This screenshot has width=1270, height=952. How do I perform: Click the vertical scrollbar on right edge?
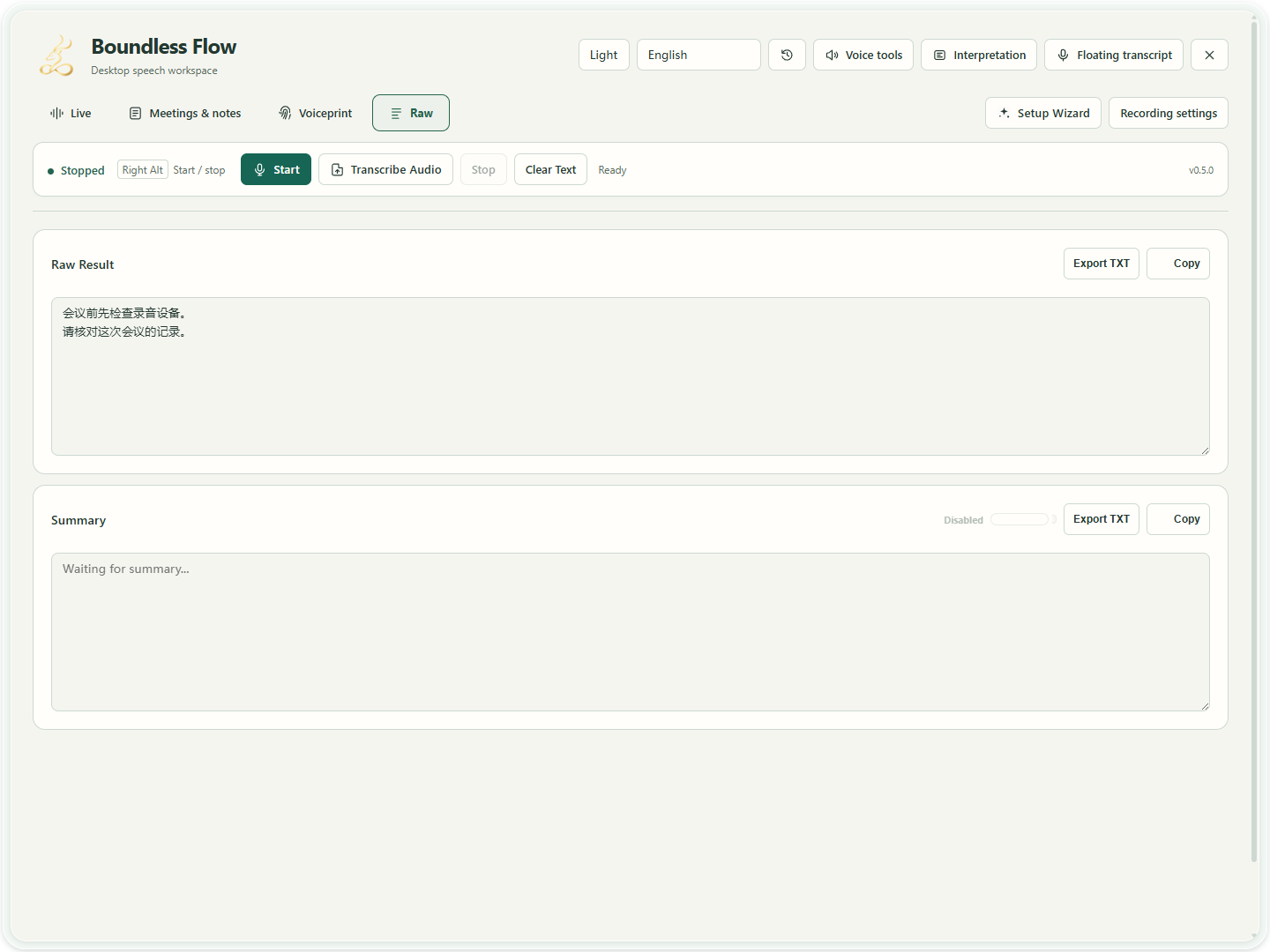pos(1254,441)
